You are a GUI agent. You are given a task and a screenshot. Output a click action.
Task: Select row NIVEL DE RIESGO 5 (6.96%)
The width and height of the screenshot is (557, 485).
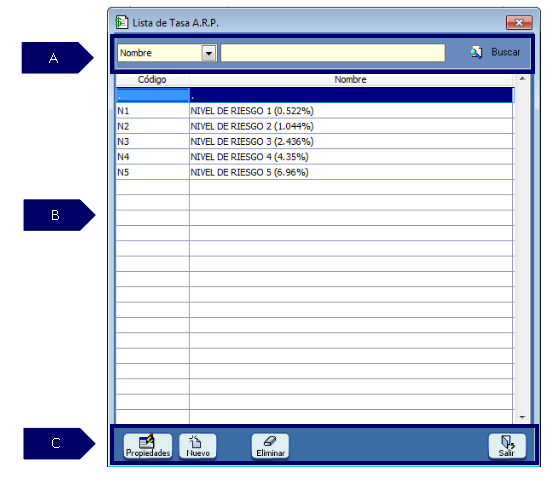315,172
